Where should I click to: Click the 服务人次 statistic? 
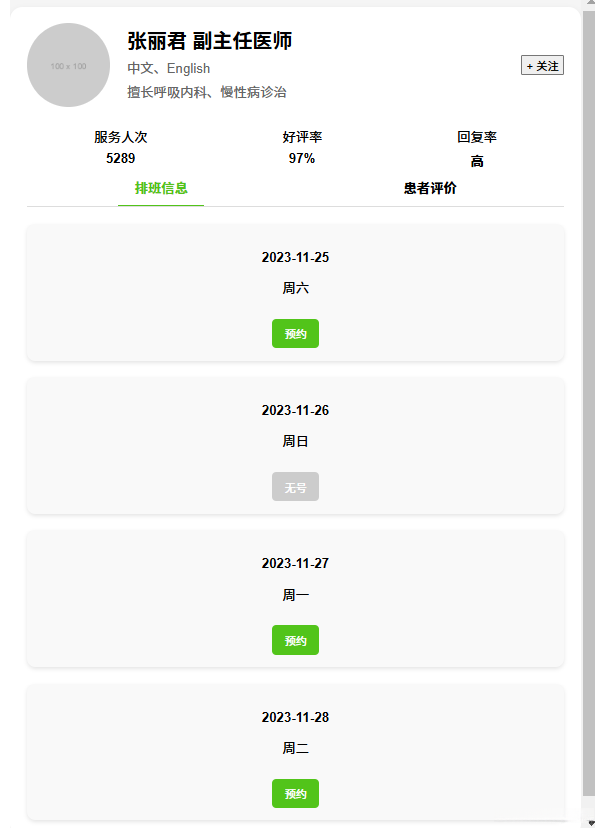120,138
